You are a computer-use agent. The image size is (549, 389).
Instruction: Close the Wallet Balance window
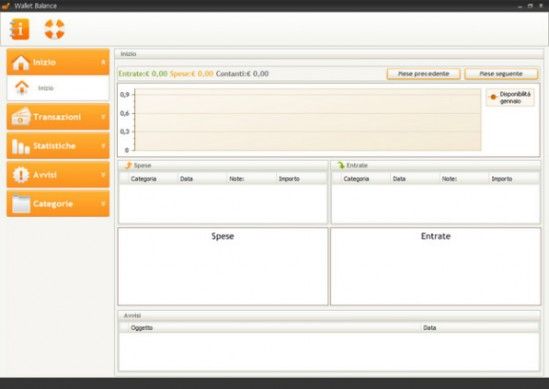click(541, 6)
